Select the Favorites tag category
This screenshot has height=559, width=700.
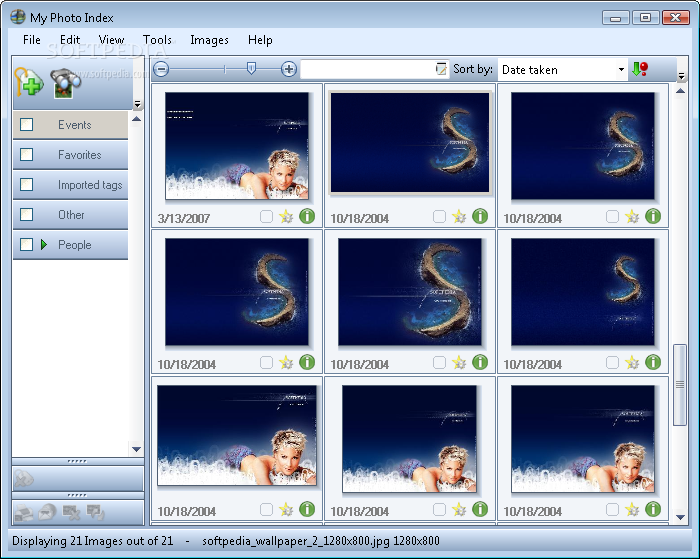coord(71,155)
